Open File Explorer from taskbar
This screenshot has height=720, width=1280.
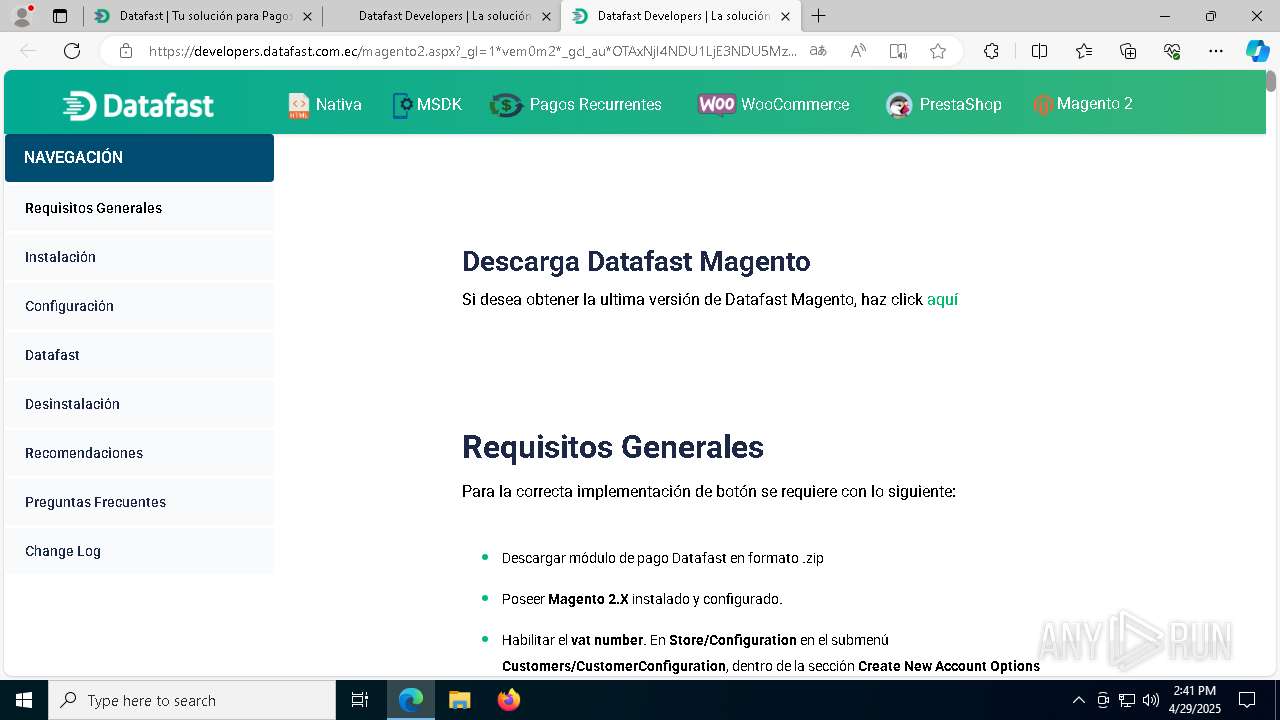[x=459, y=700]
